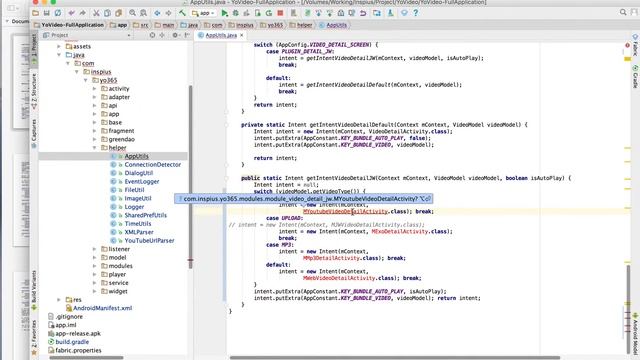Image resolution: width=640 pixels, height=360 pixels.
Task: Click the Open folder toolbar icon
Action: (x=36, y=13)
